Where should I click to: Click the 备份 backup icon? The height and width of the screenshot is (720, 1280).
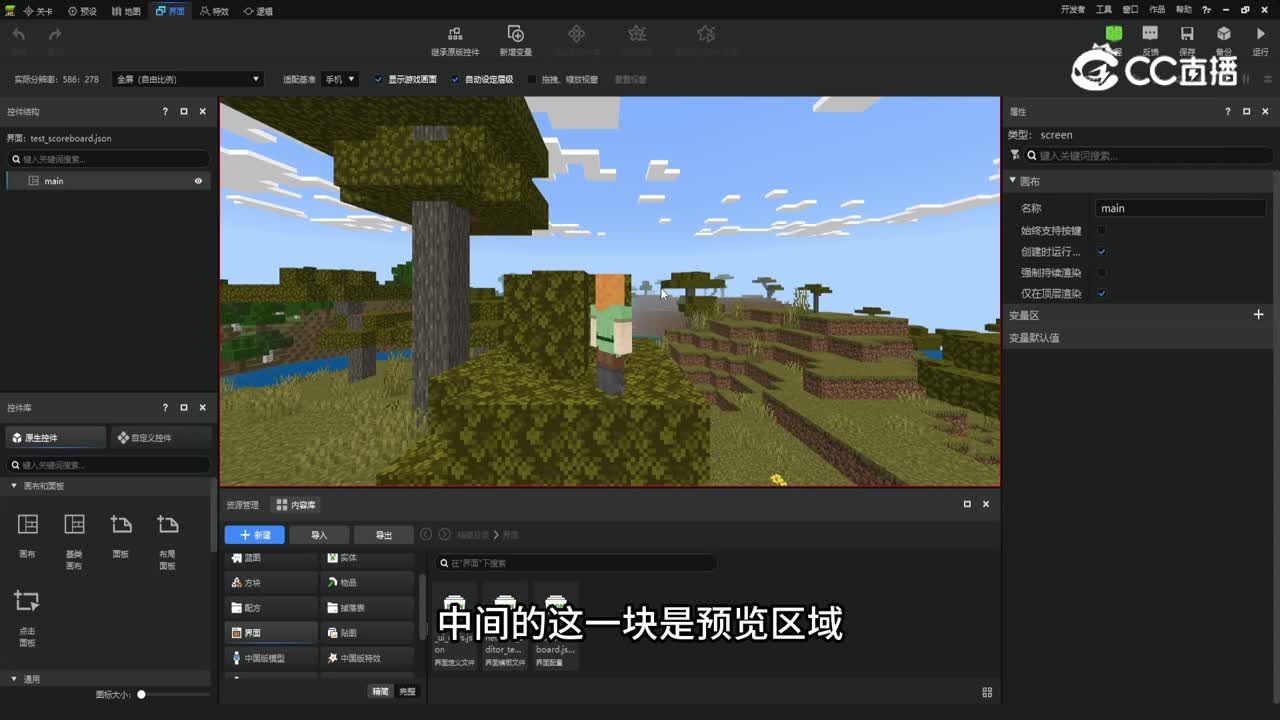pyautogui.click(x=1224, y=34)
